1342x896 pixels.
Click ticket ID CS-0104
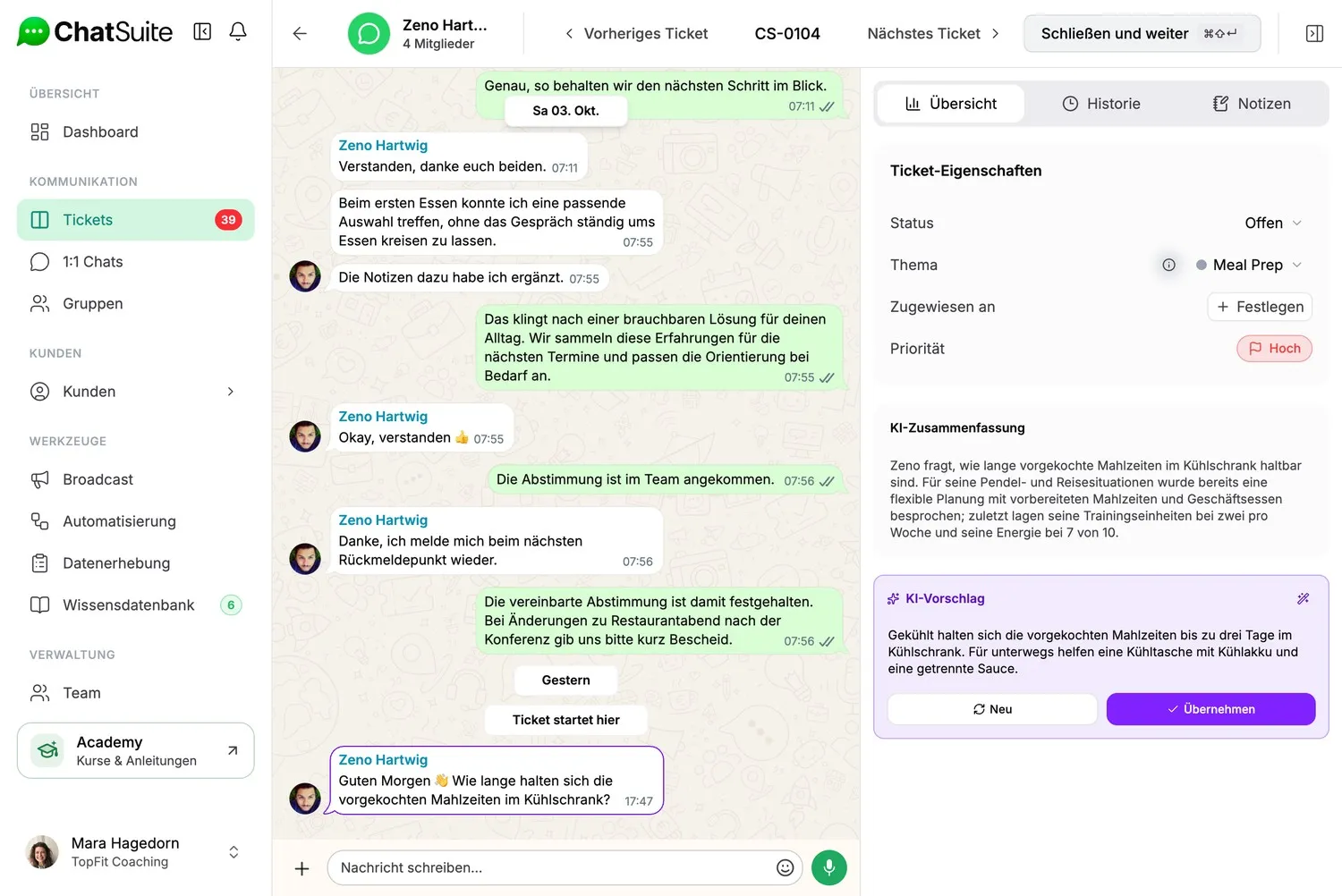point(787,34)
